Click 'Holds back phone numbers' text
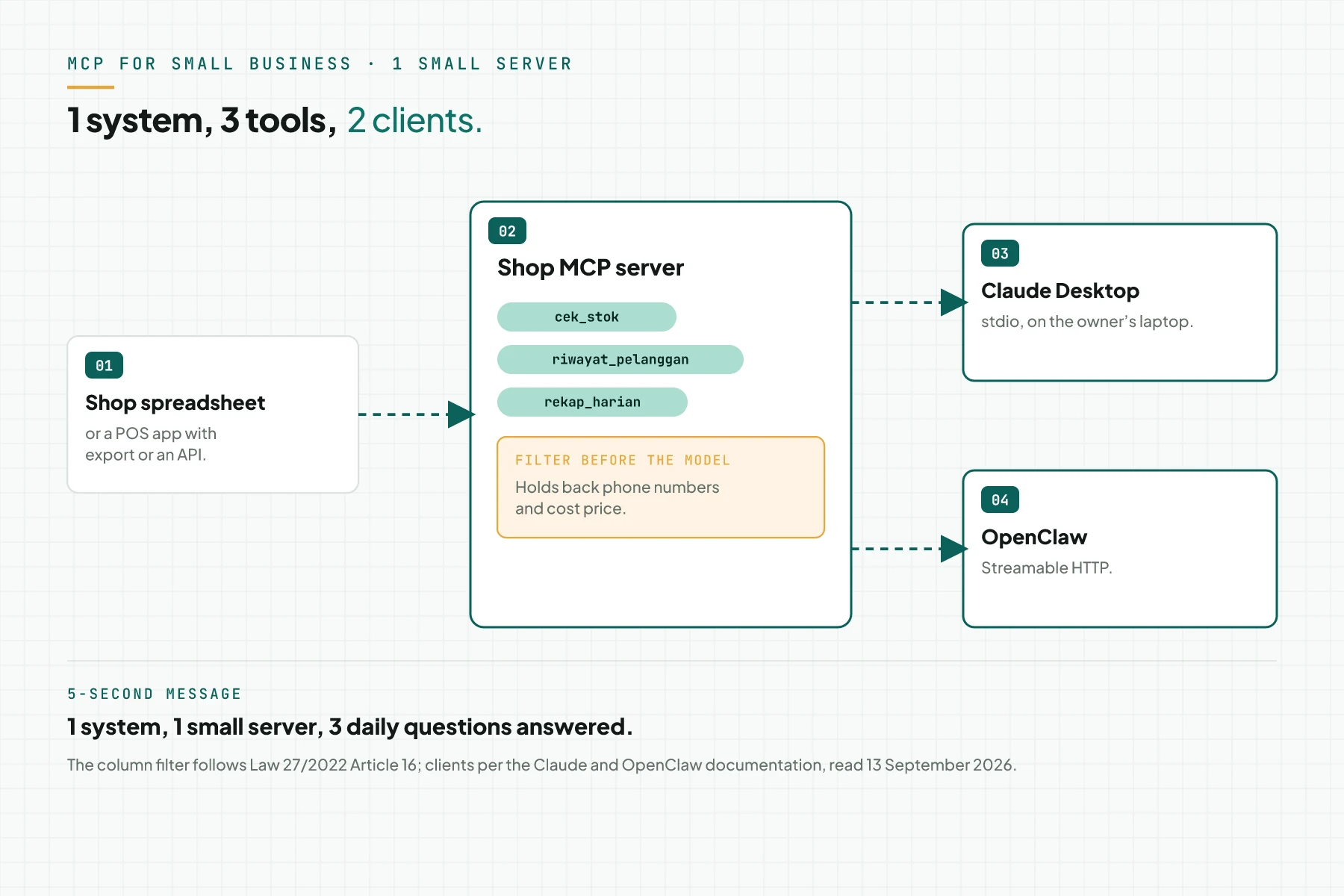1344x896 pixels. pyautogui.click(x=617, y=487)
